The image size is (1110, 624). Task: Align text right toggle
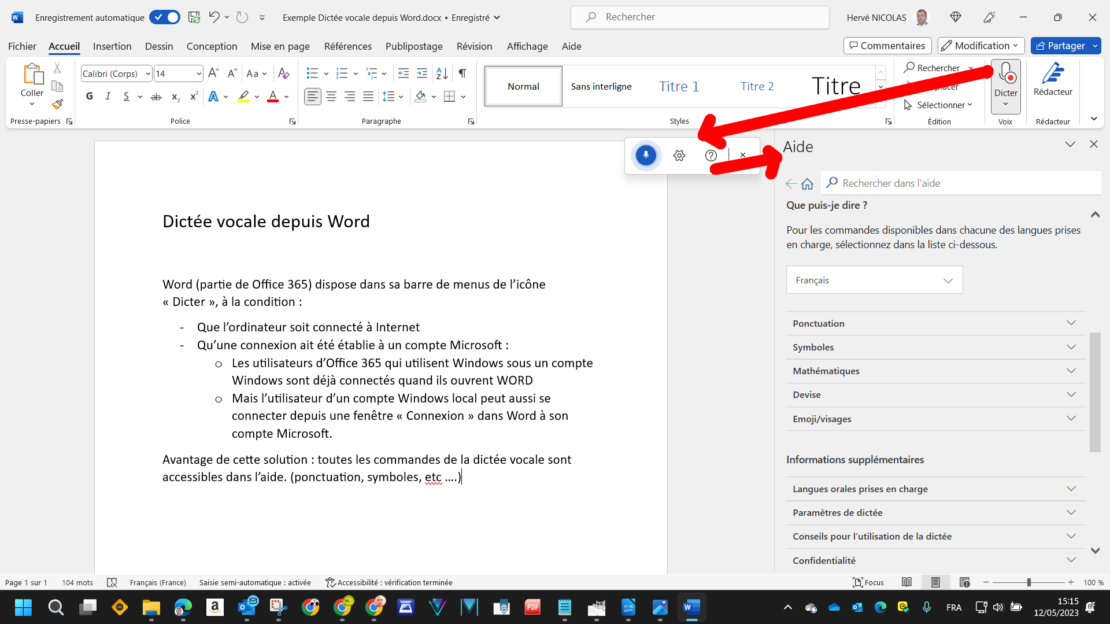(350, 96)
